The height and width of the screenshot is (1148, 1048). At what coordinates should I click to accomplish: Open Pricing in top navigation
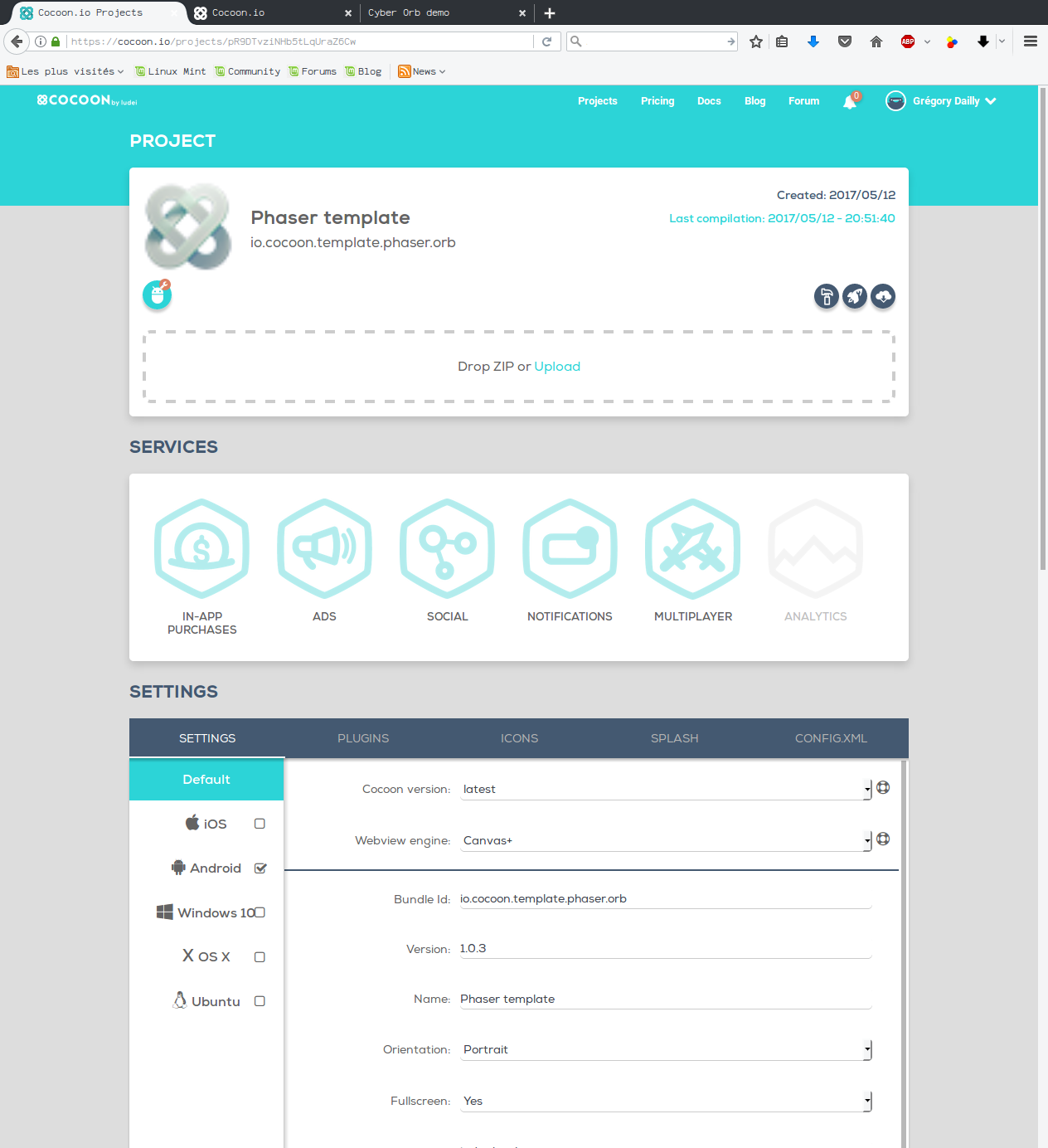[657, 101]
